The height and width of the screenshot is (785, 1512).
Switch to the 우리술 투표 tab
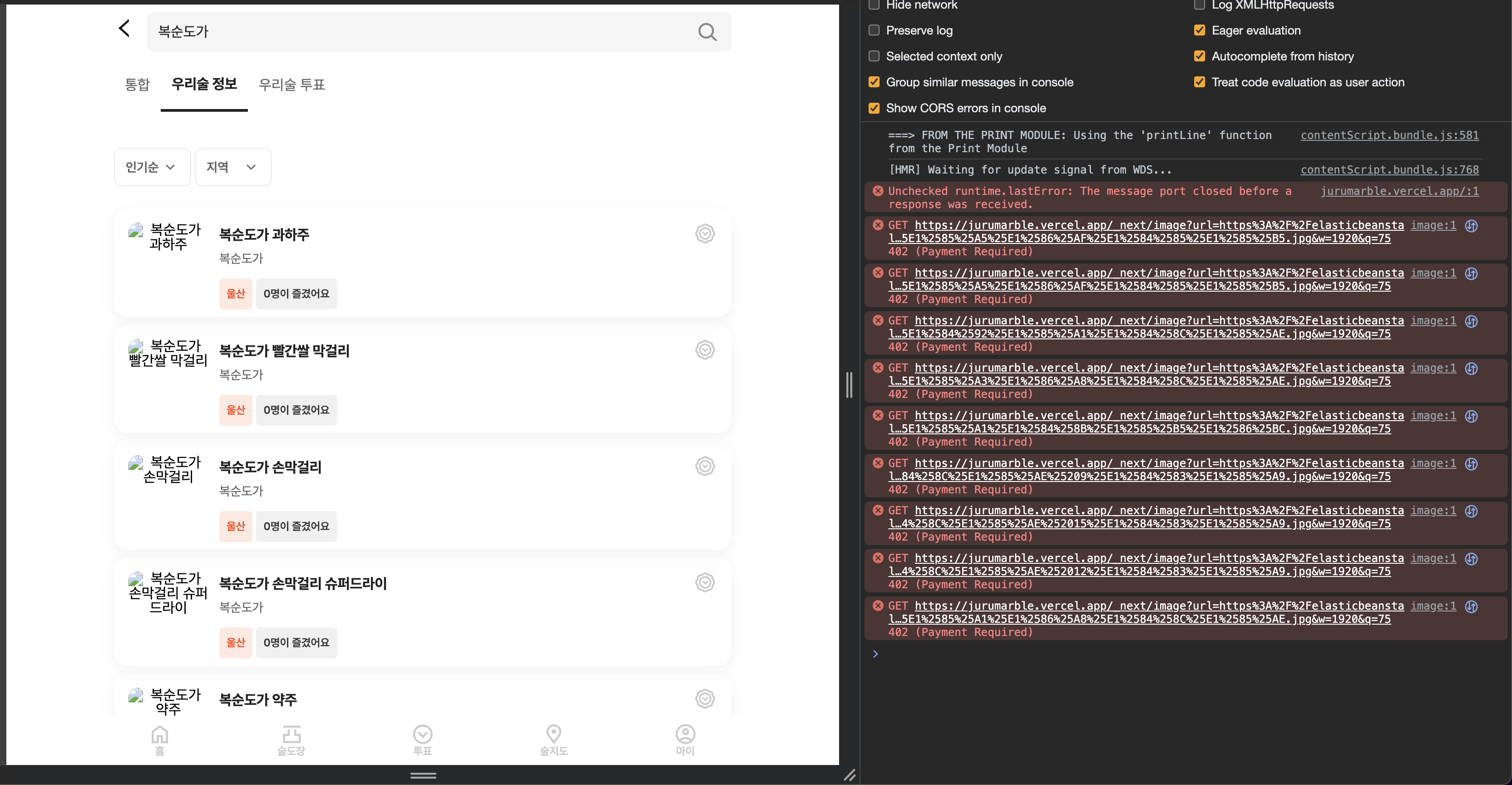tap(292, 84)
